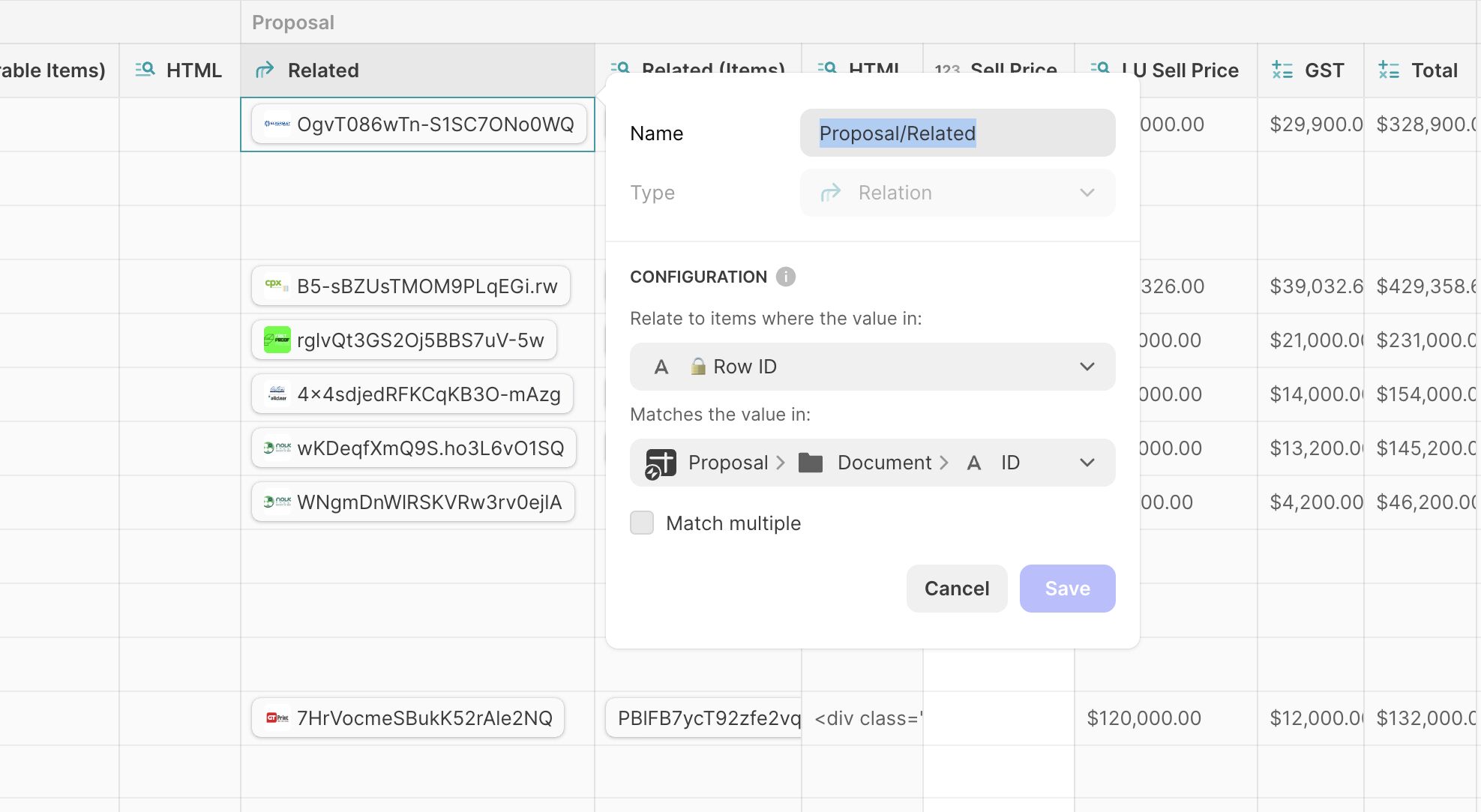
Task: Select the GST column header
Action: tap(1324, 70)
